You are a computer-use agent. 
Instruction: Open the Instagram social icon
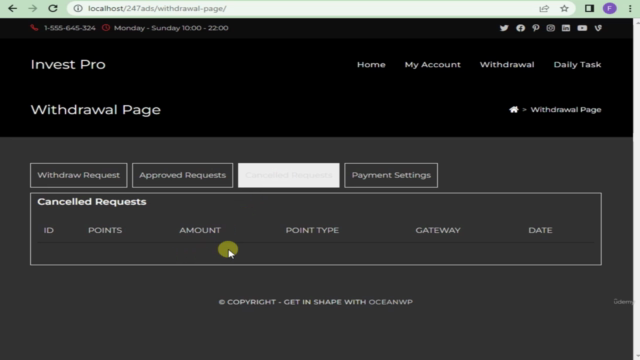(x=551, y=28)
